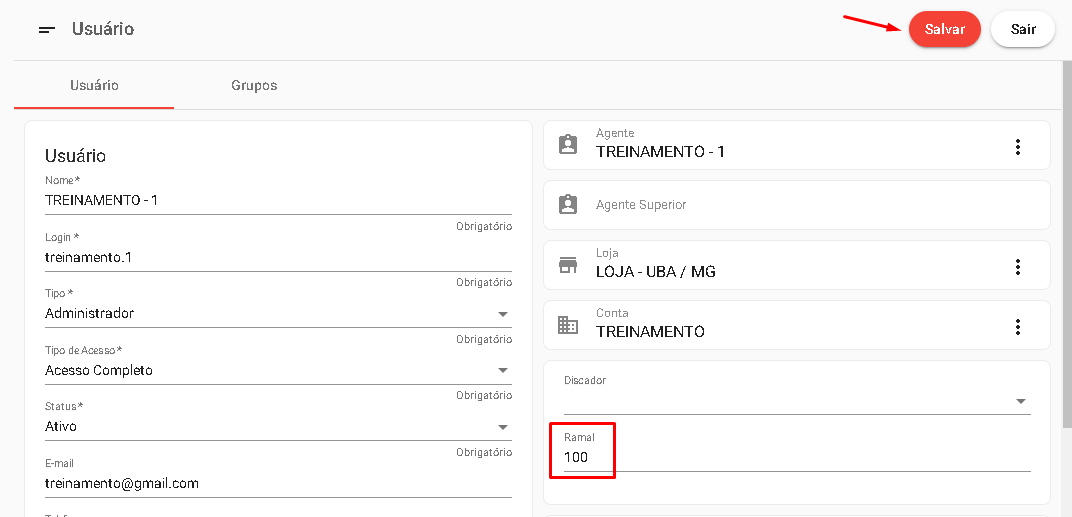Viewport: 1072px width, 517px height.
Task: Click the E-mail field
Action: click(278, 483)
